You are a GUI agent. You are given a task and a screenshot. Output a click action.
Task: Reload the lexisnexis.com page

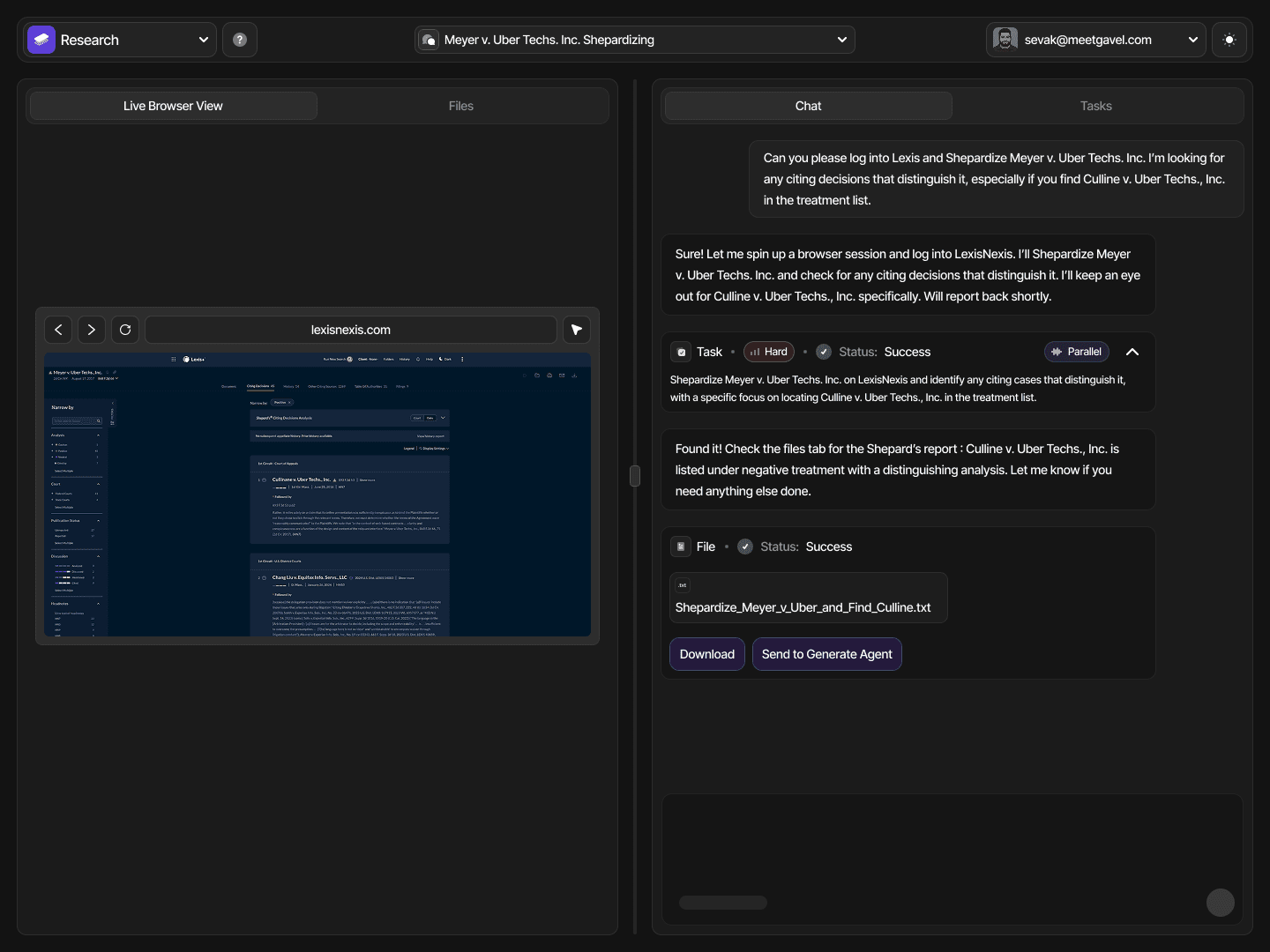[x=125, y=330]
